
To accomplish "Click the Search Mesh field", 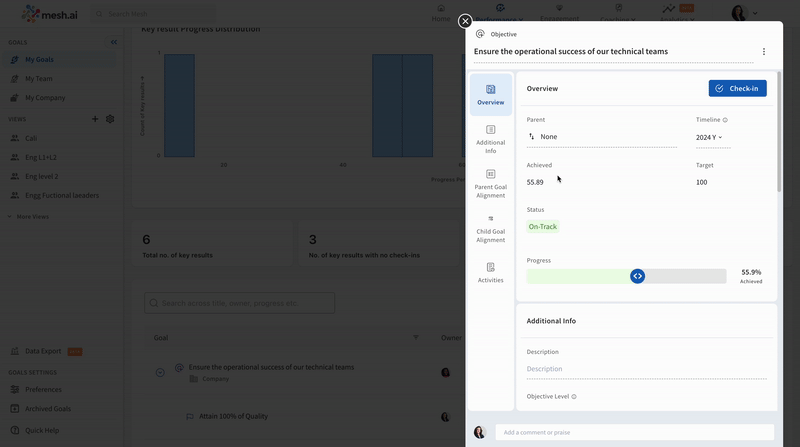I will point(153,14).
